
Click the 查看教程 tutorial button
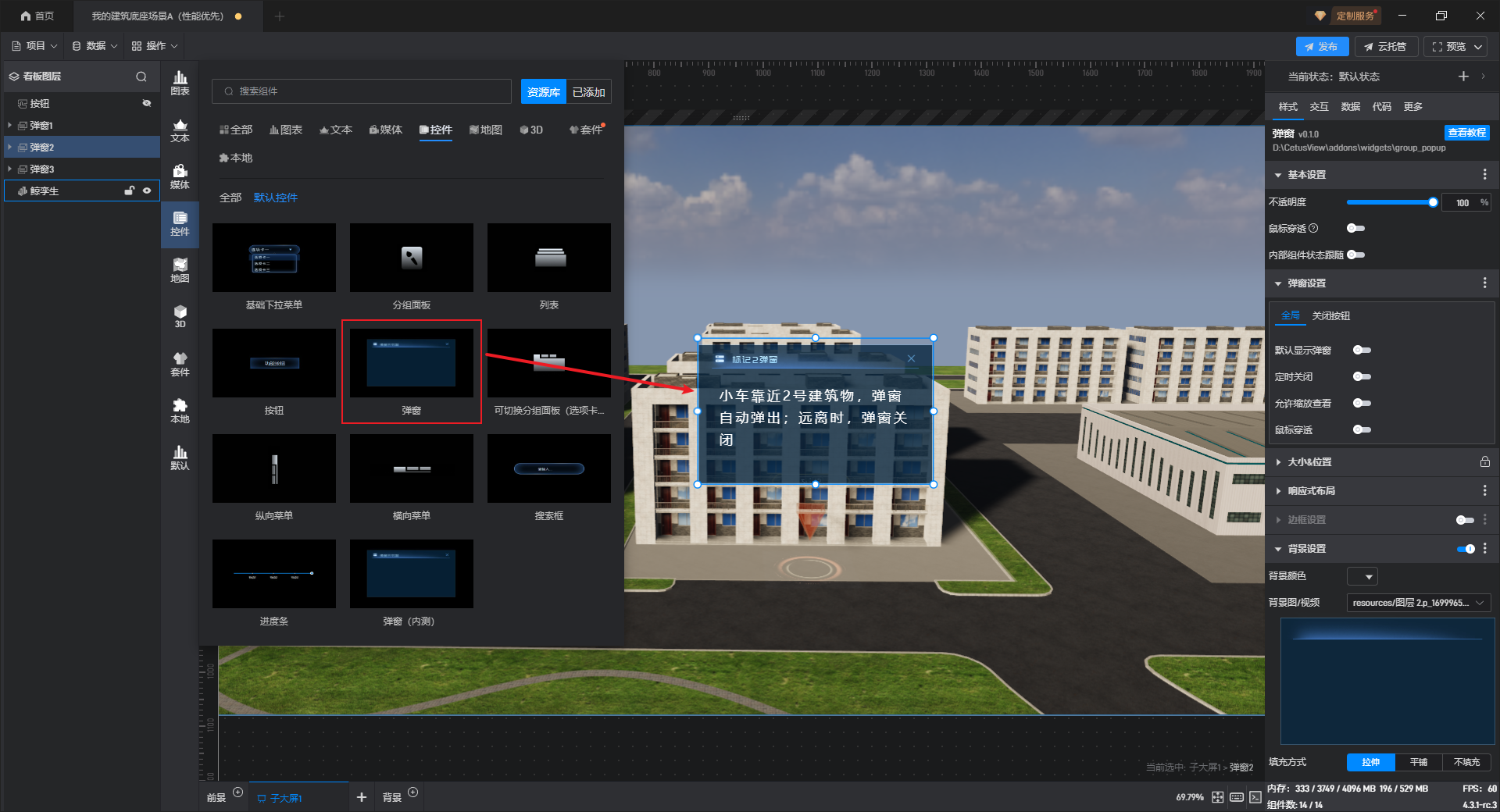(1466, 133)
